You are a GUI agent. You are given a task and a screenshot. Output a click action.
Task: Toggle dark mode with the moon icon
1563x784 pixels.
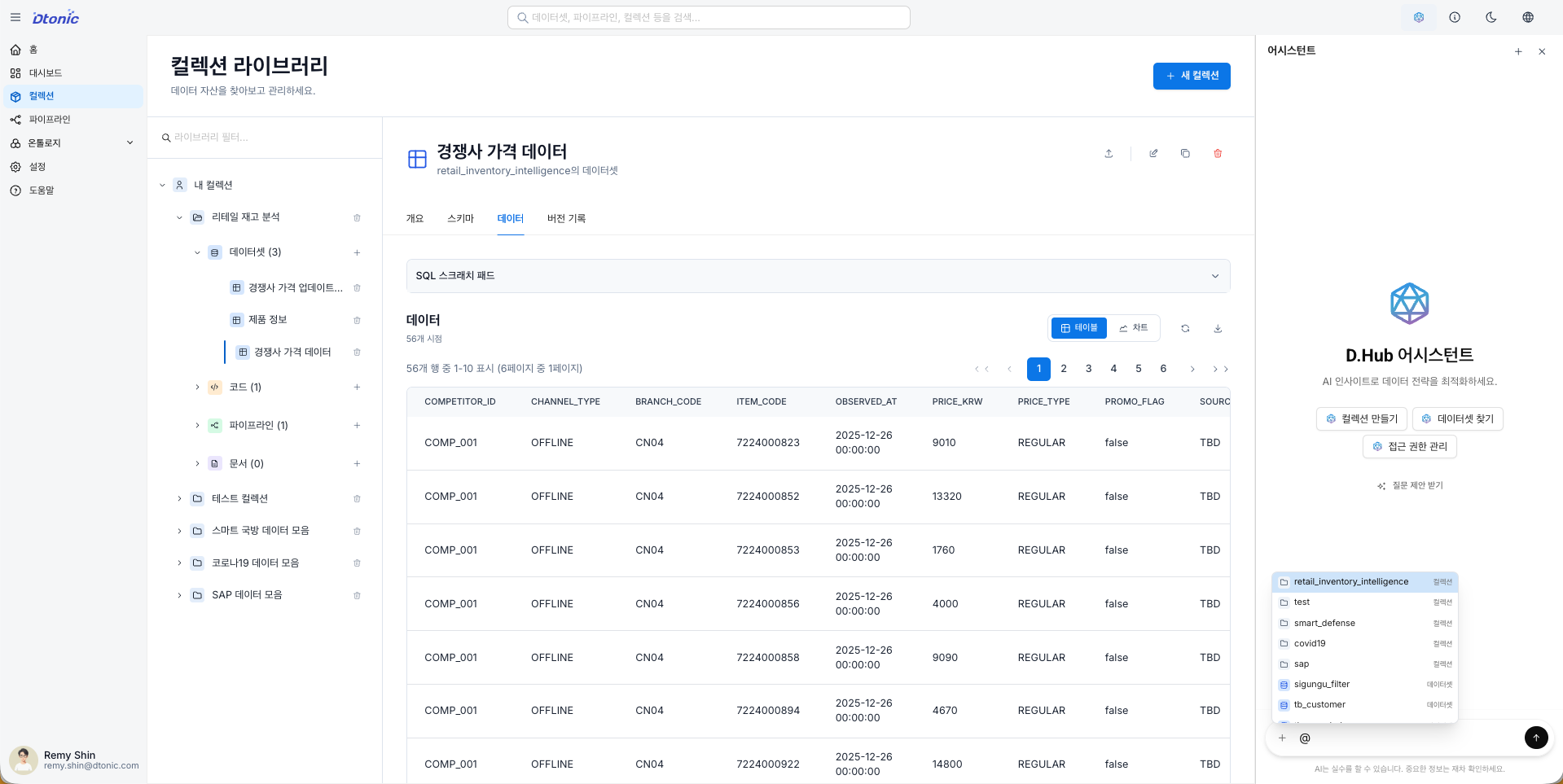1491,17
